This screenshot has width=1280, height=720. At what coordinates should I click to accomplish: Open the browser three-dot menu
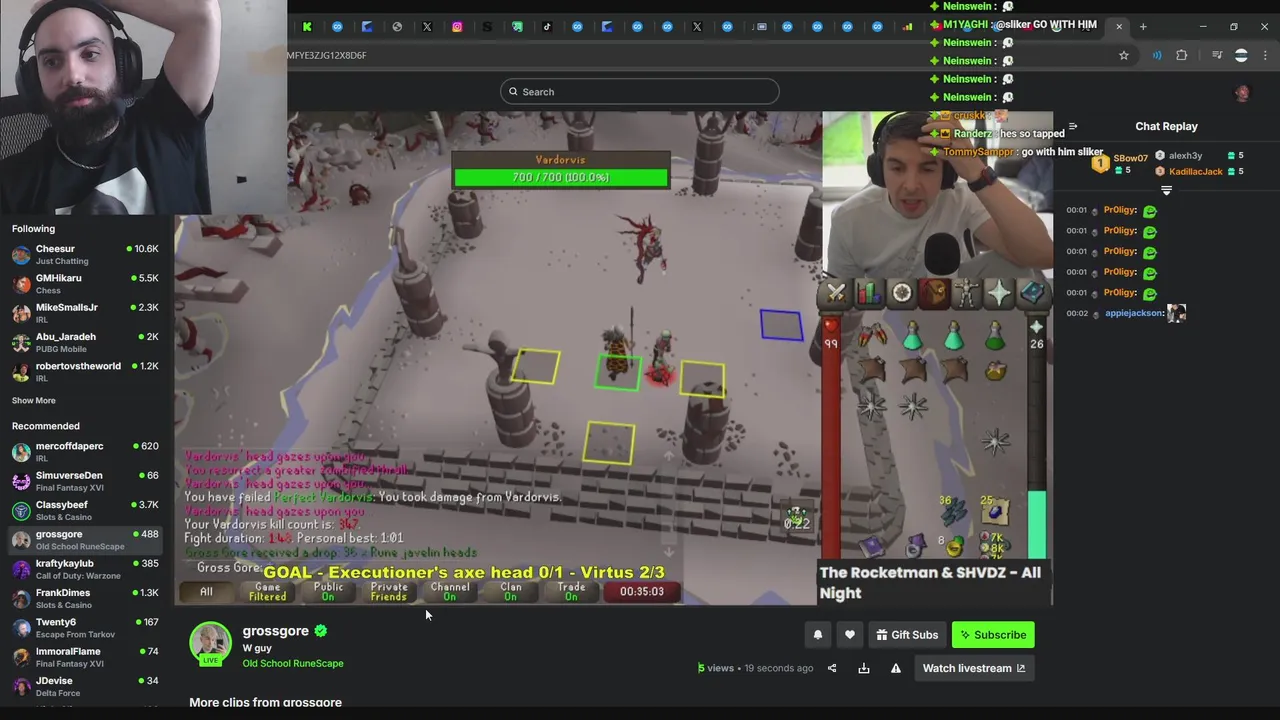1265,55
